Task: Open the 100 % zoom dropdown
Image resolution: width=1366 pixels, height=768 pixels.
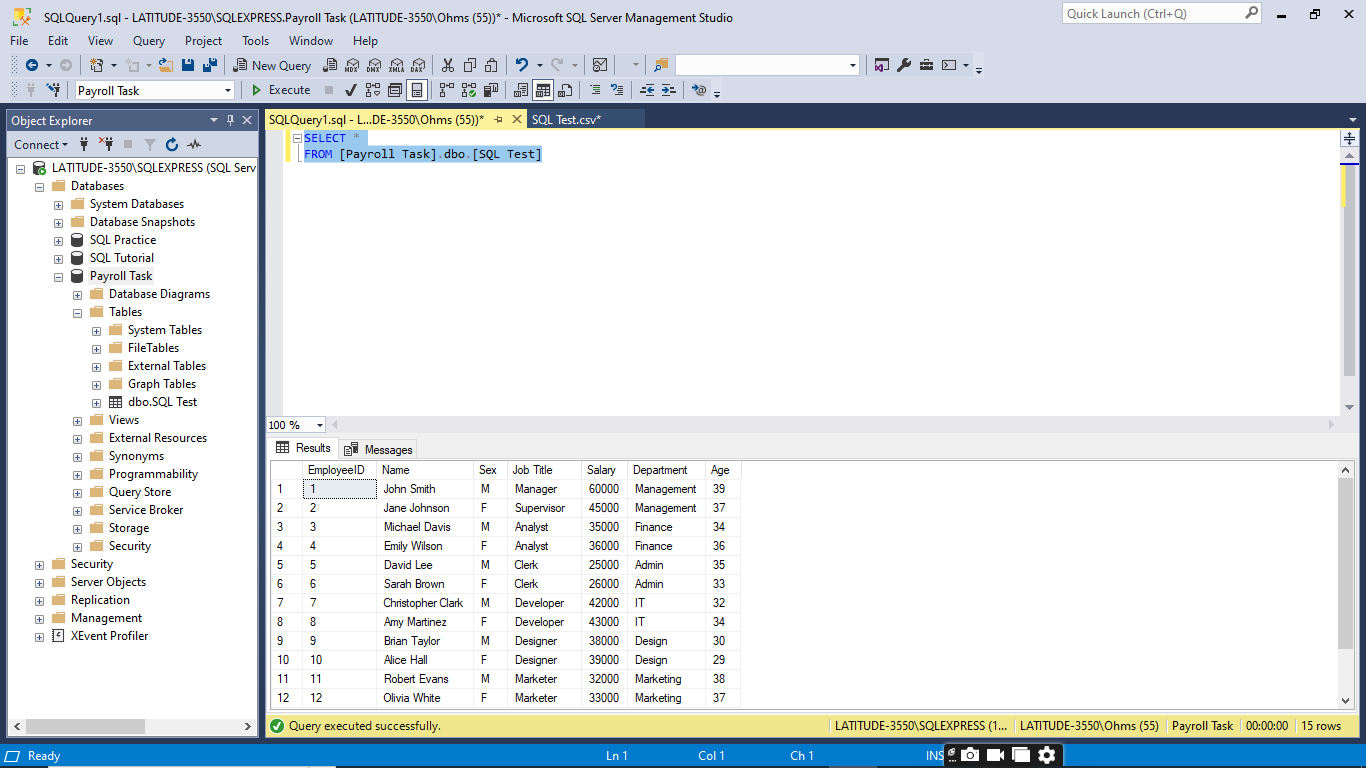Action: [x=320, y=425]
